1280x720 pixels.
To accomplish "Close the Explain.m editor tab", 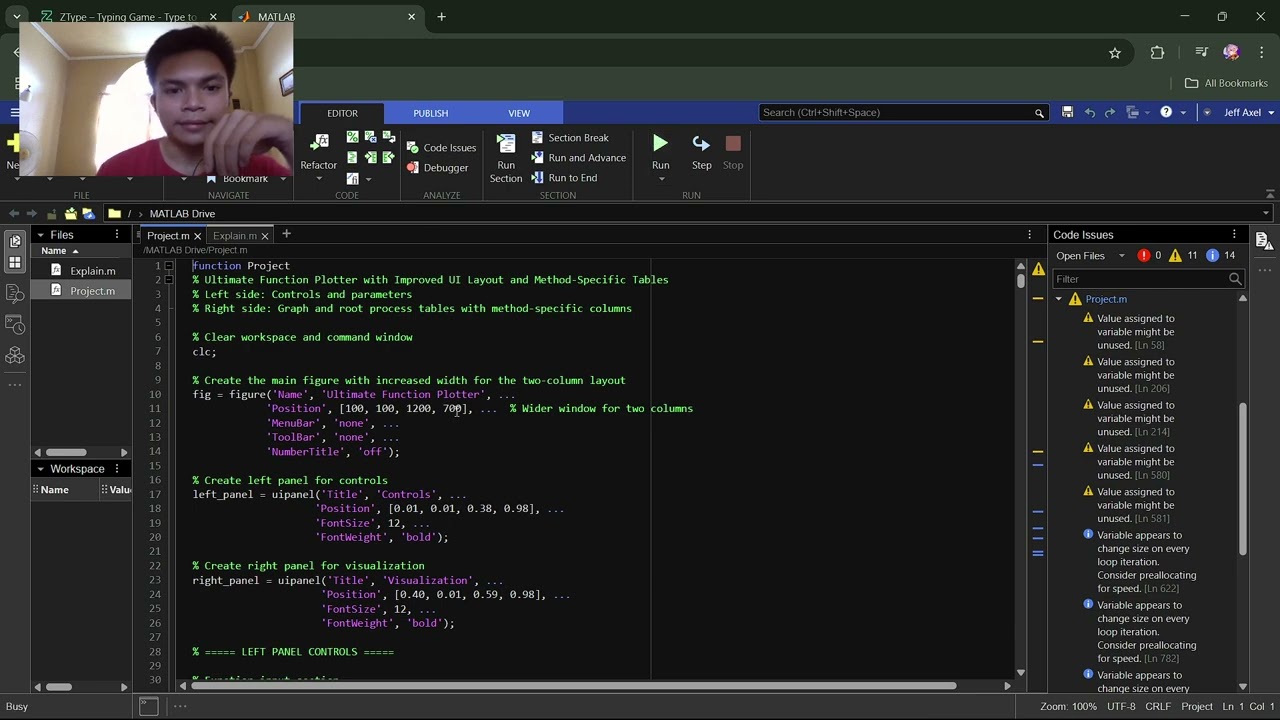I will coord(265,236).
